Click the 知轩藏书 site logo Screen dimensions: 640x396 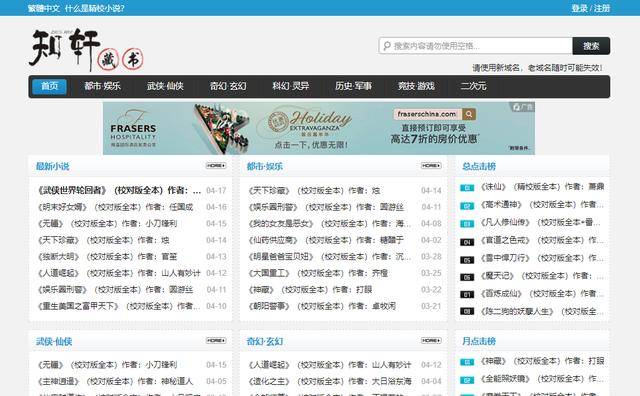(x=86, y=50)
